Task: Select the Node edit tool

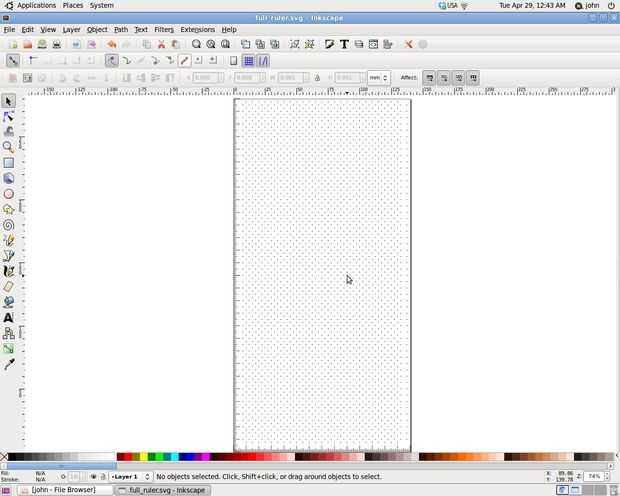Action: [9, 117]
